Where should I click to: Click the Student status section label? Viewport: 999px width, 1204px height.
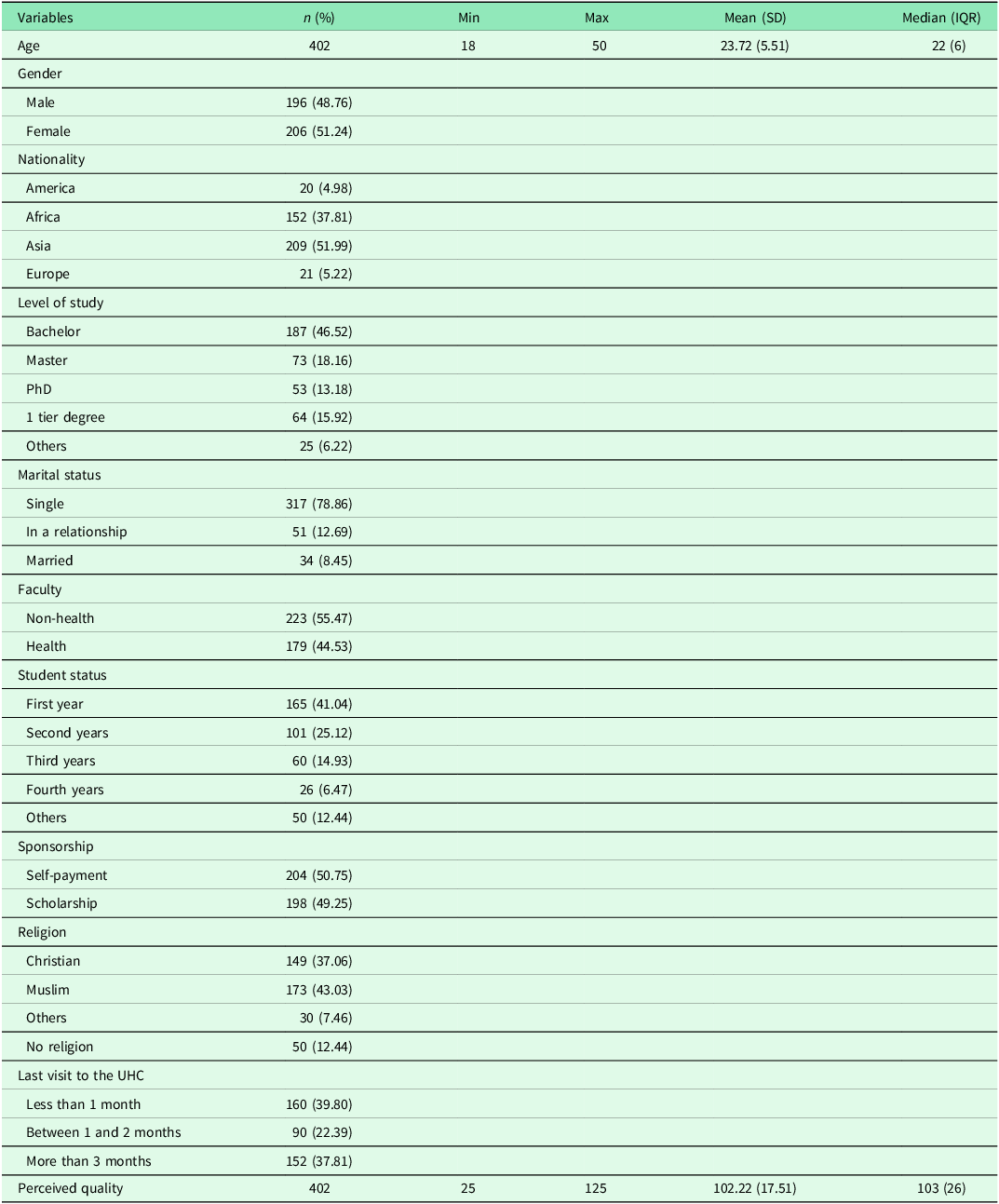click(x=62, y=675)
